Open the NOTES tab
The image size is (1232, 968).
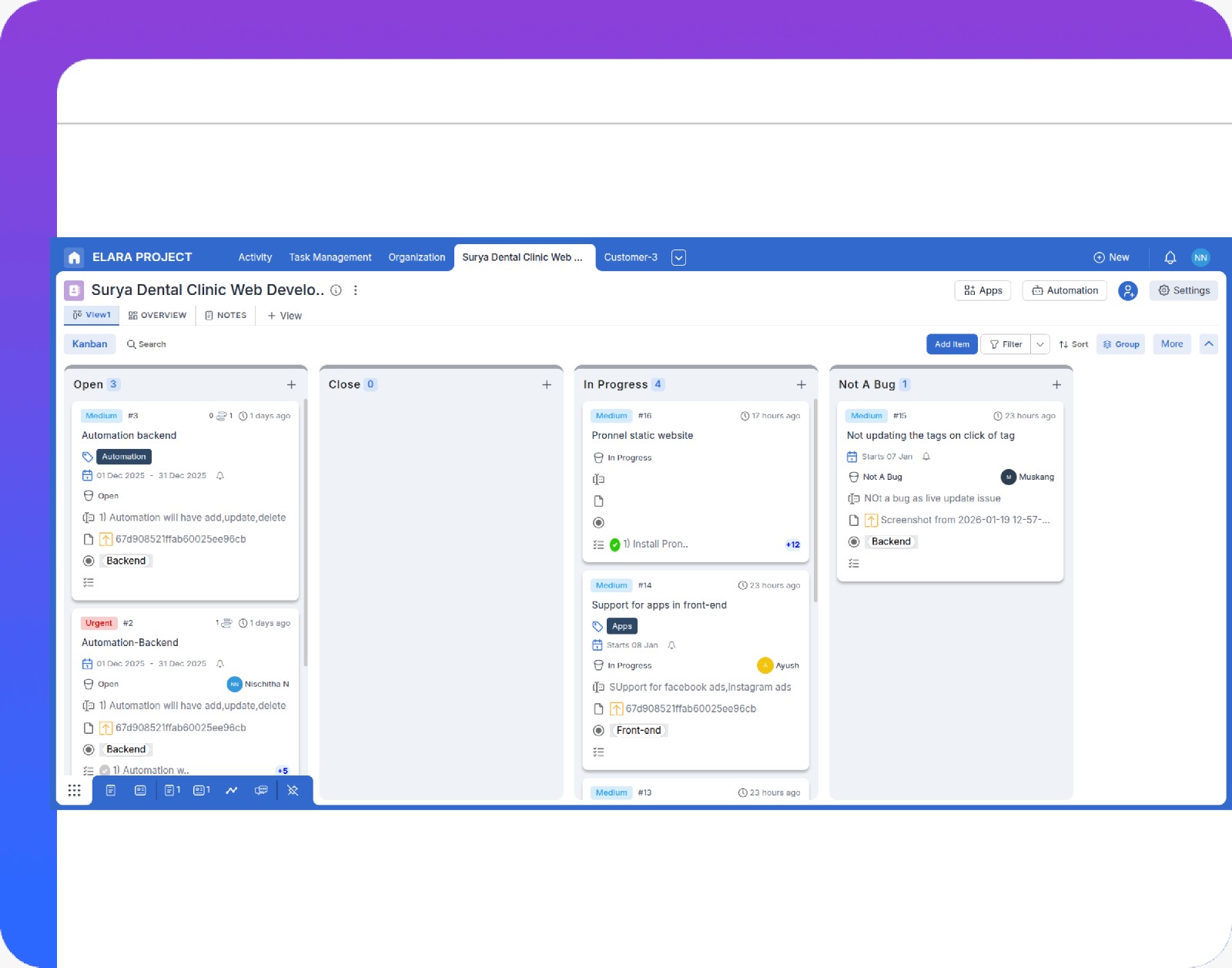point(226,315)
